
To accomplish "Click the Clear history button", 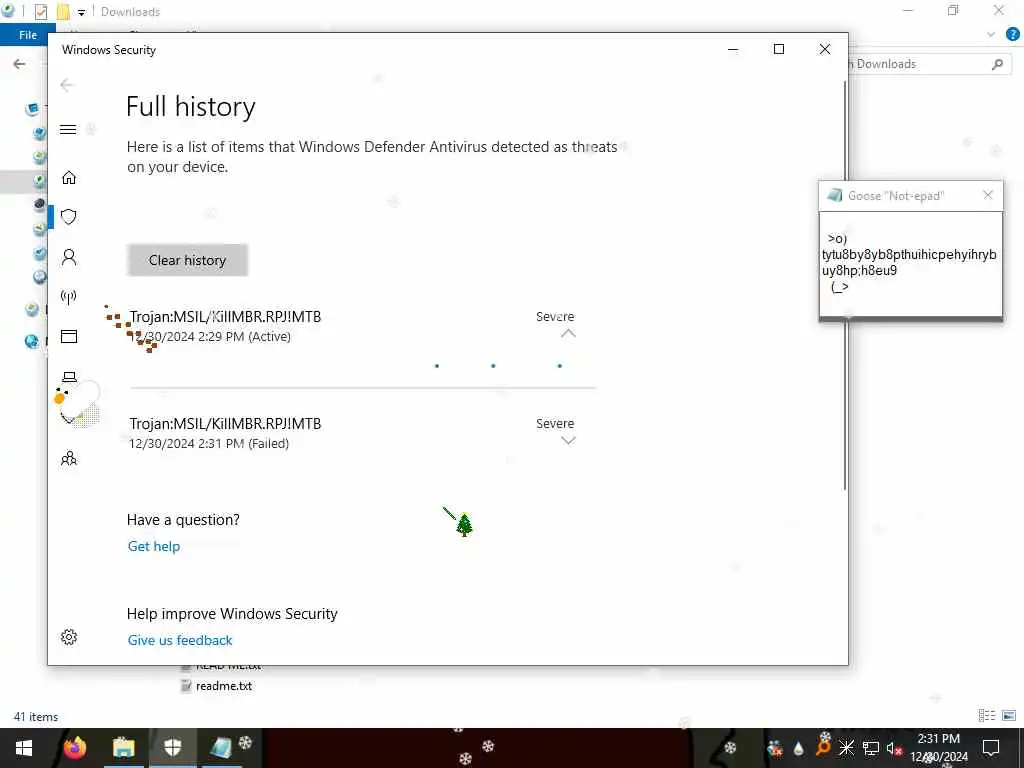I will tap(187, 260).
